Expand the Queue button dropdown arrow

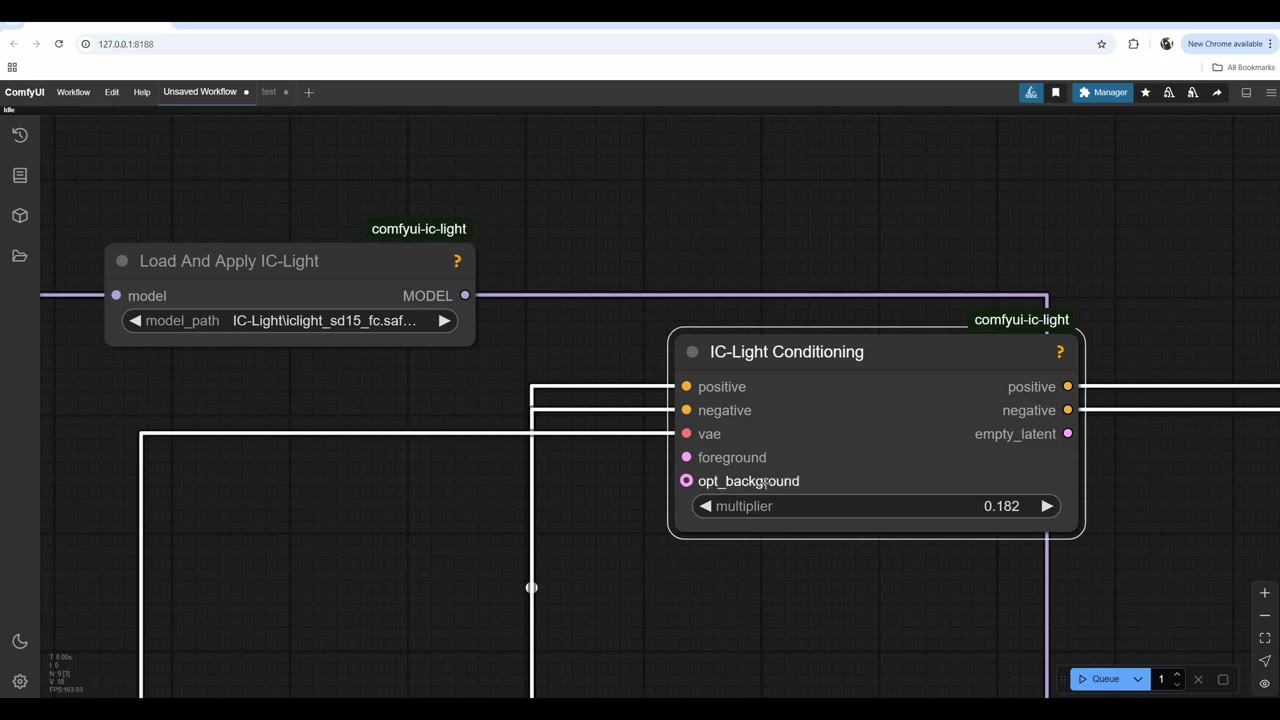coord(1138,679)
